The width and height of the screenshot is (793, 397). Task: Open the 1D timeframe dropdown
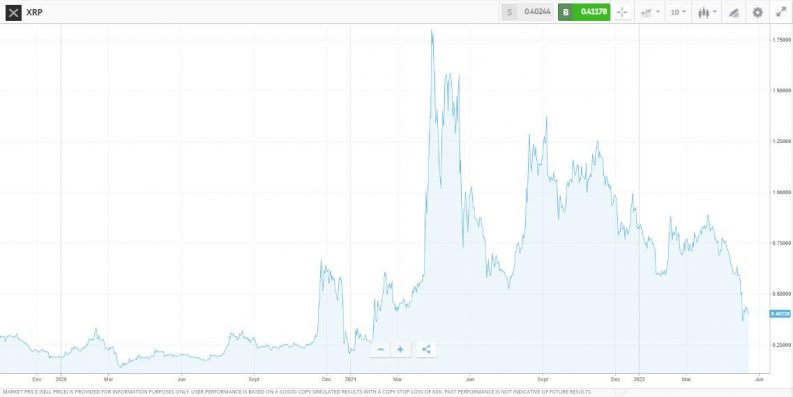click(678, 13)
